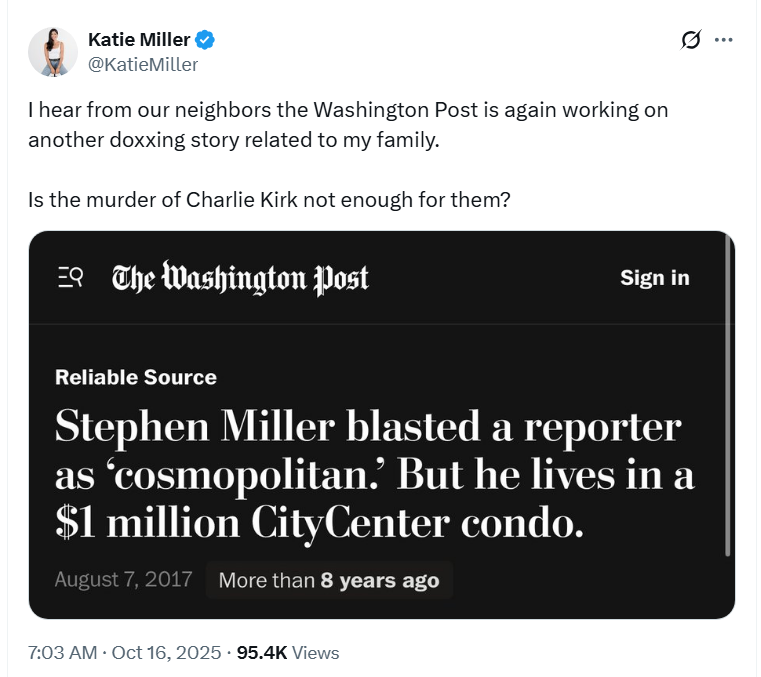Click the Grok icon beside the post menu
The image size is (761, 677).
click(690, 40)
